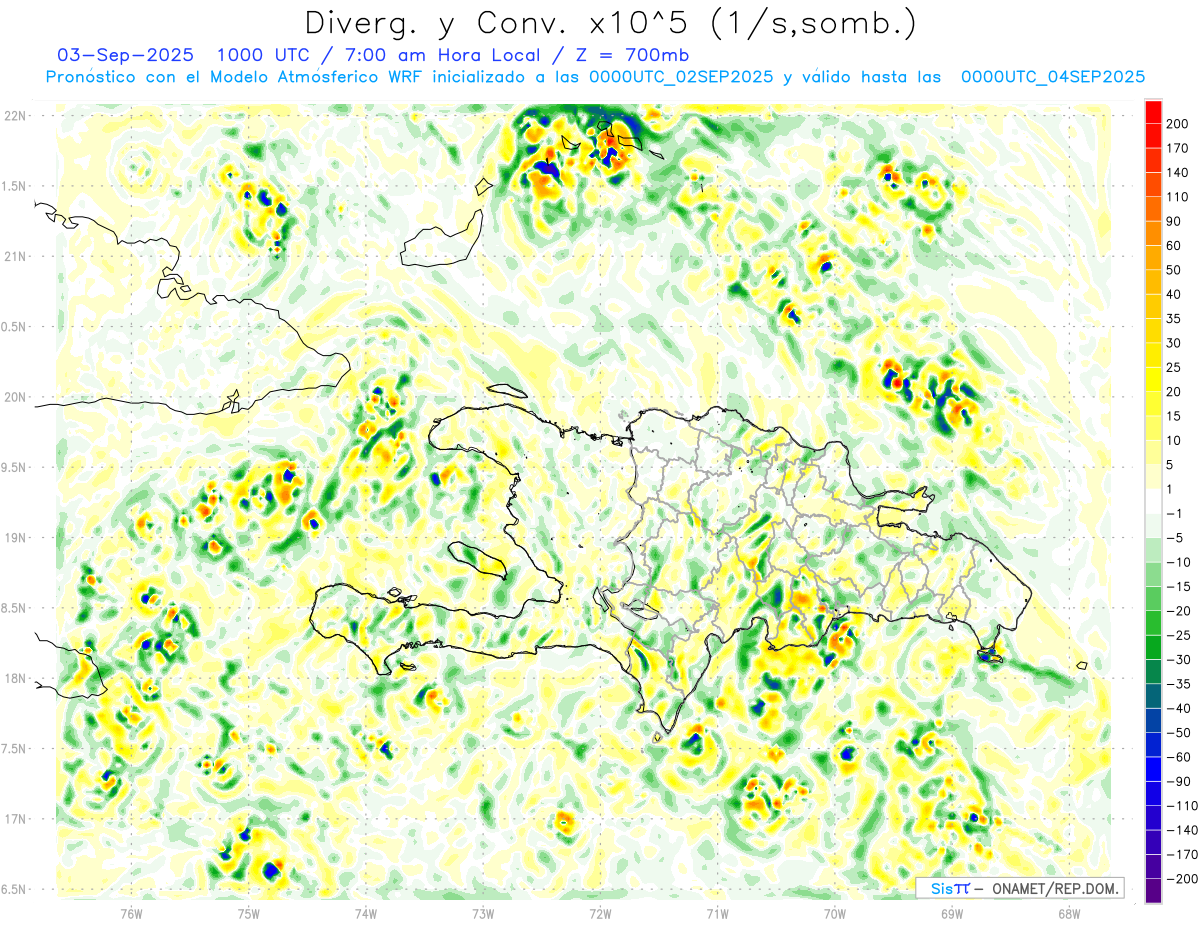The width and height of the screenshot is (1200, 927).
Task: Click the colorbar value '170'
Action: pos(1178,149)
